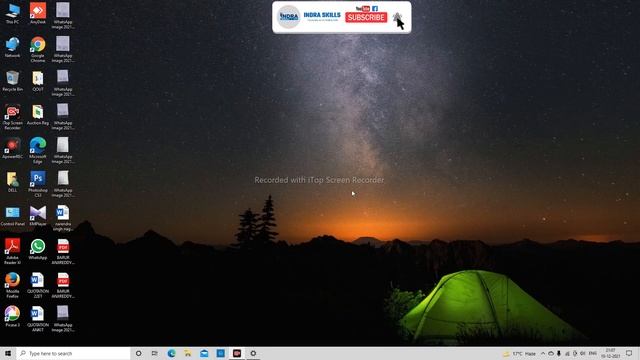The image size is (640, 360).
Task: Select the QUOTATION ANKIT Word document
Action: coord(38,319)
